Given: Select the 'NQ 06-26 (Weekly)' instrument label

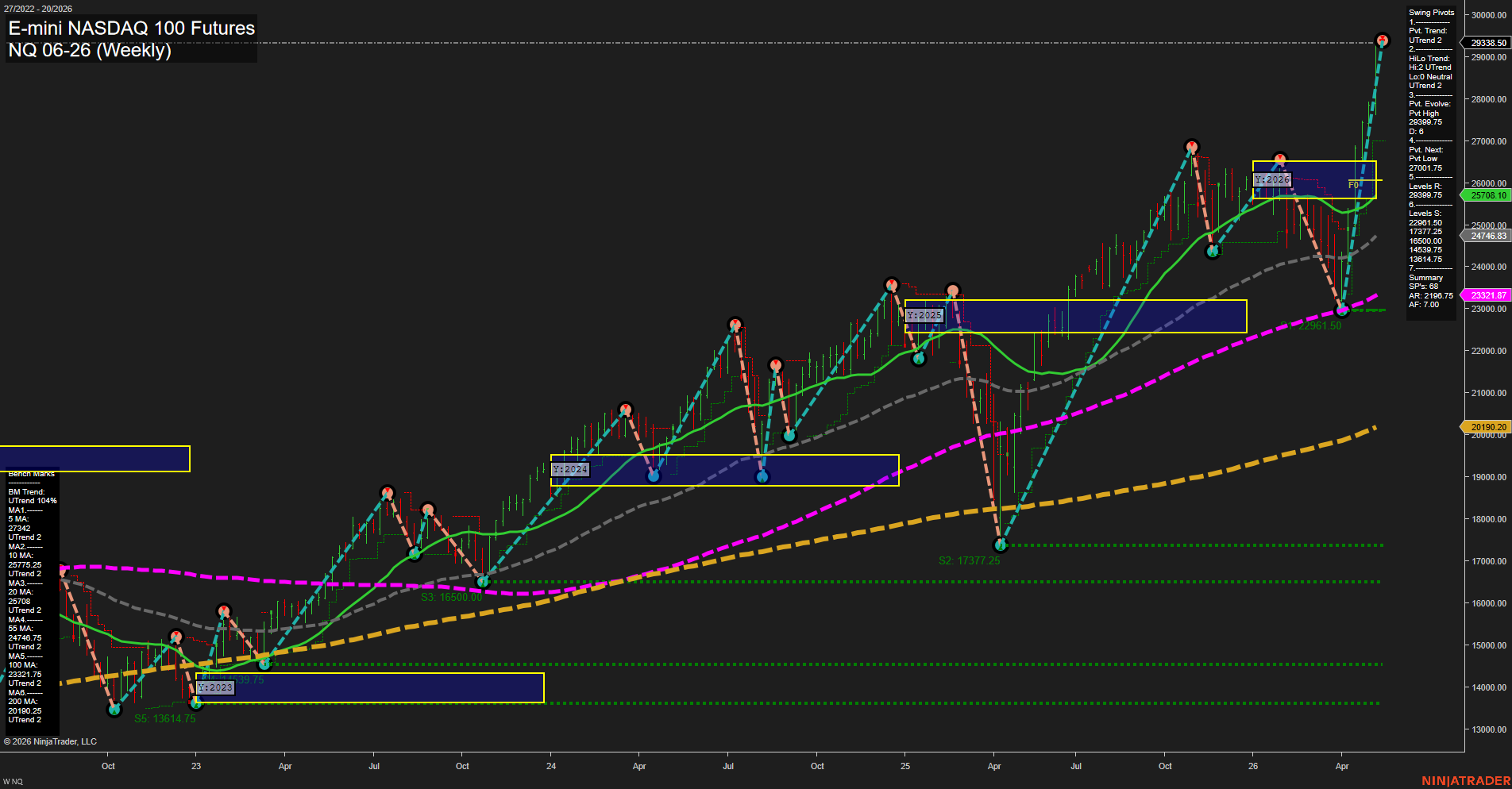Looking at the screenshot, I should 90,50.
